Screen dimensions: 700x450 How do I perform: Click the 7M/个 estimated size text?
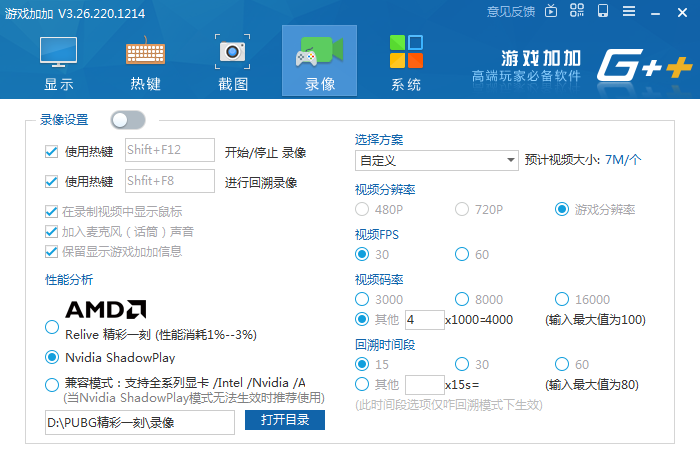pyautogui.click(x=623, y=160)
